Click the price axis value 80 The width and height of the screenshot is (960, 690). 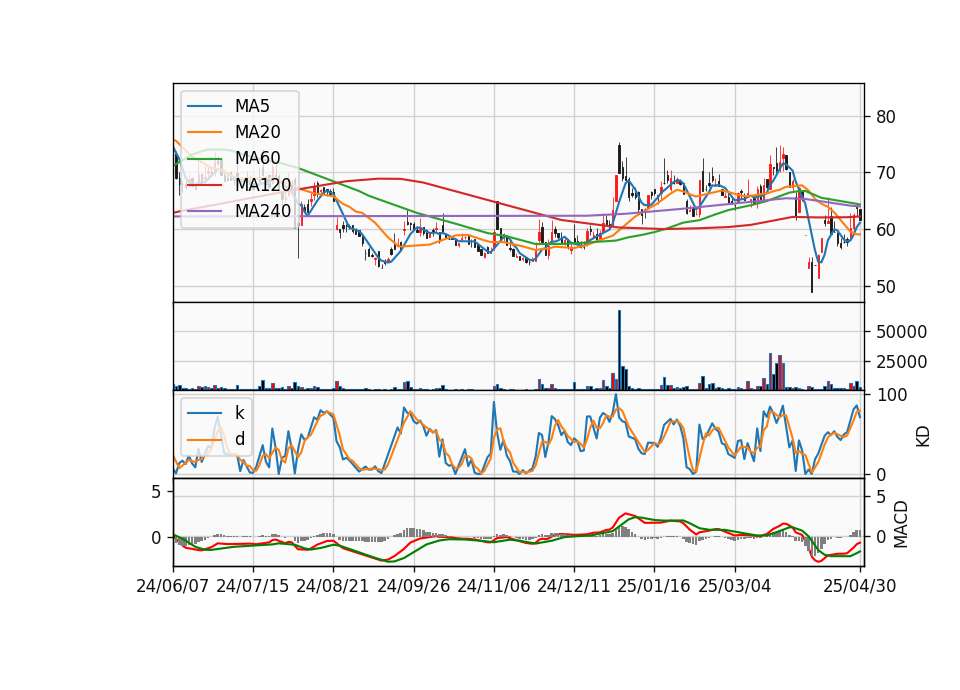coord(886,117)
